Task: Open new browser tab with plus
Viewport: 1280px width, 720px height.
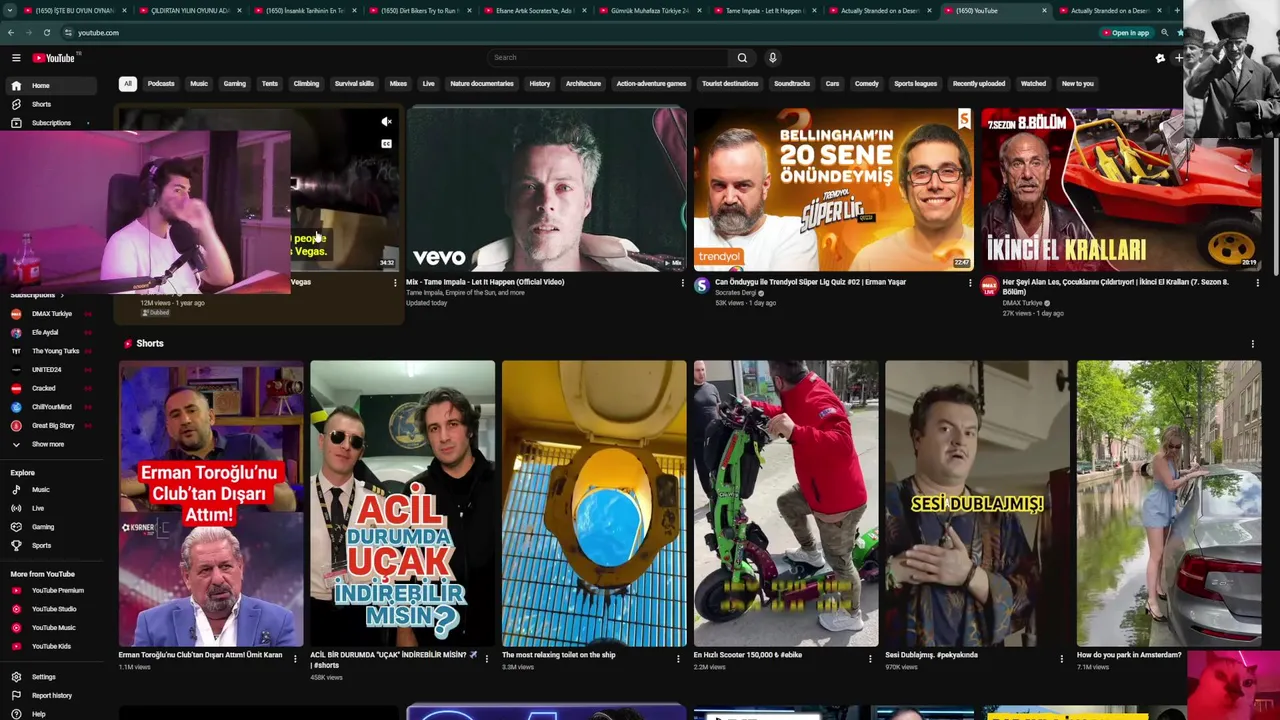Action: (x=1177, y=11)
